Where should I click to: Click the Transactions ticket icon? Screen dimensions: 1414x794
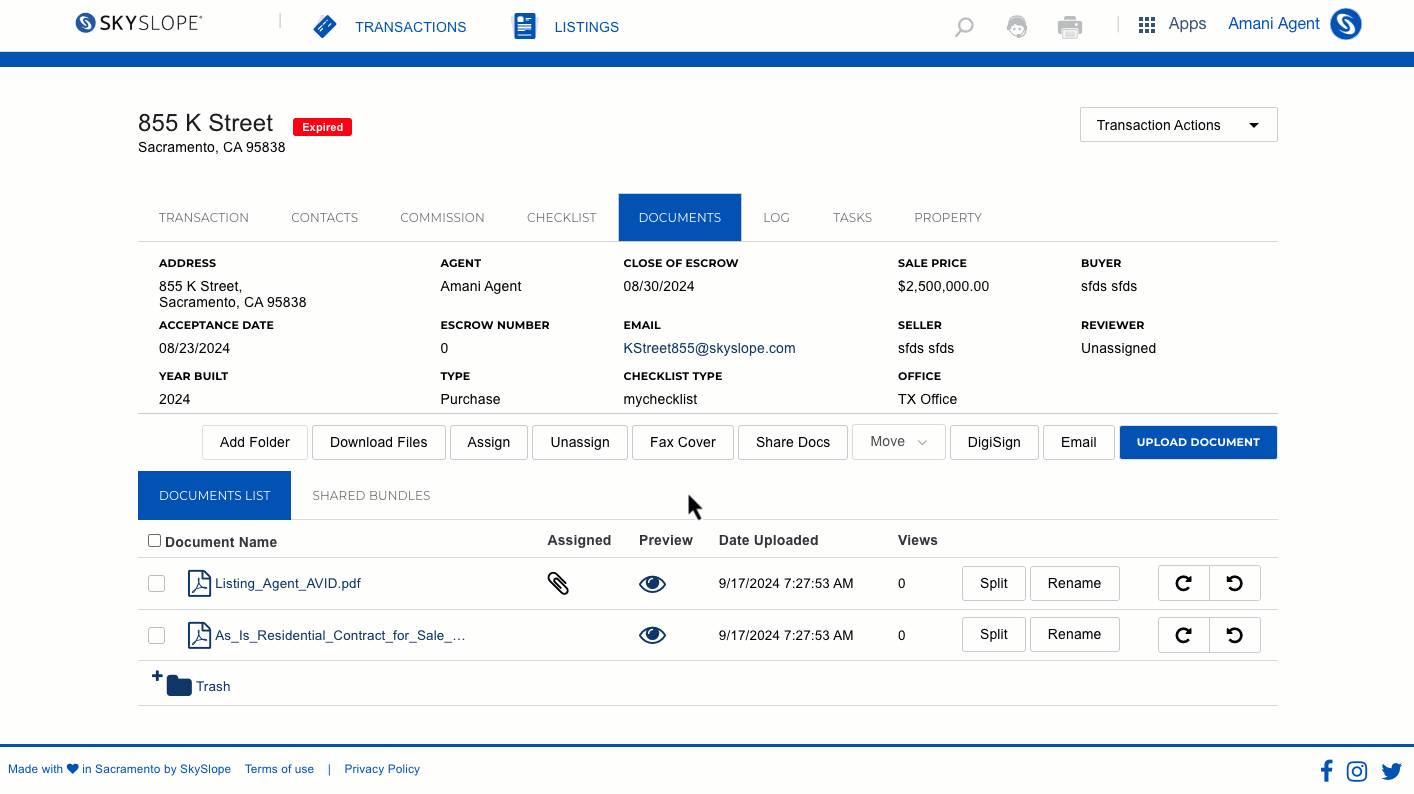(325, 26)
